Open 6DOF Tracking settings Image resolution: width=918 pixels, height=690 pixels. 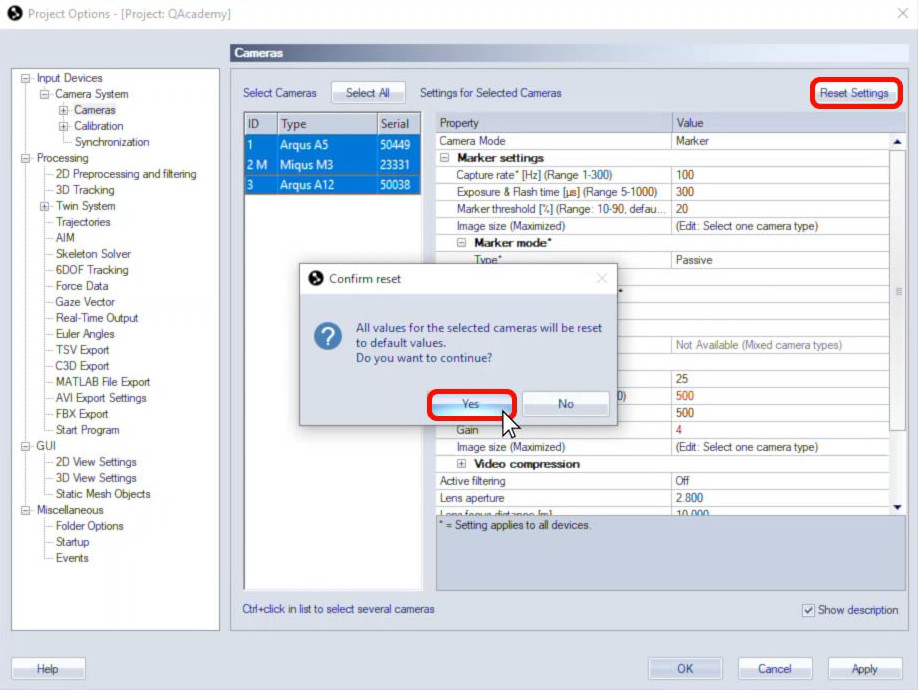(92, 270)
